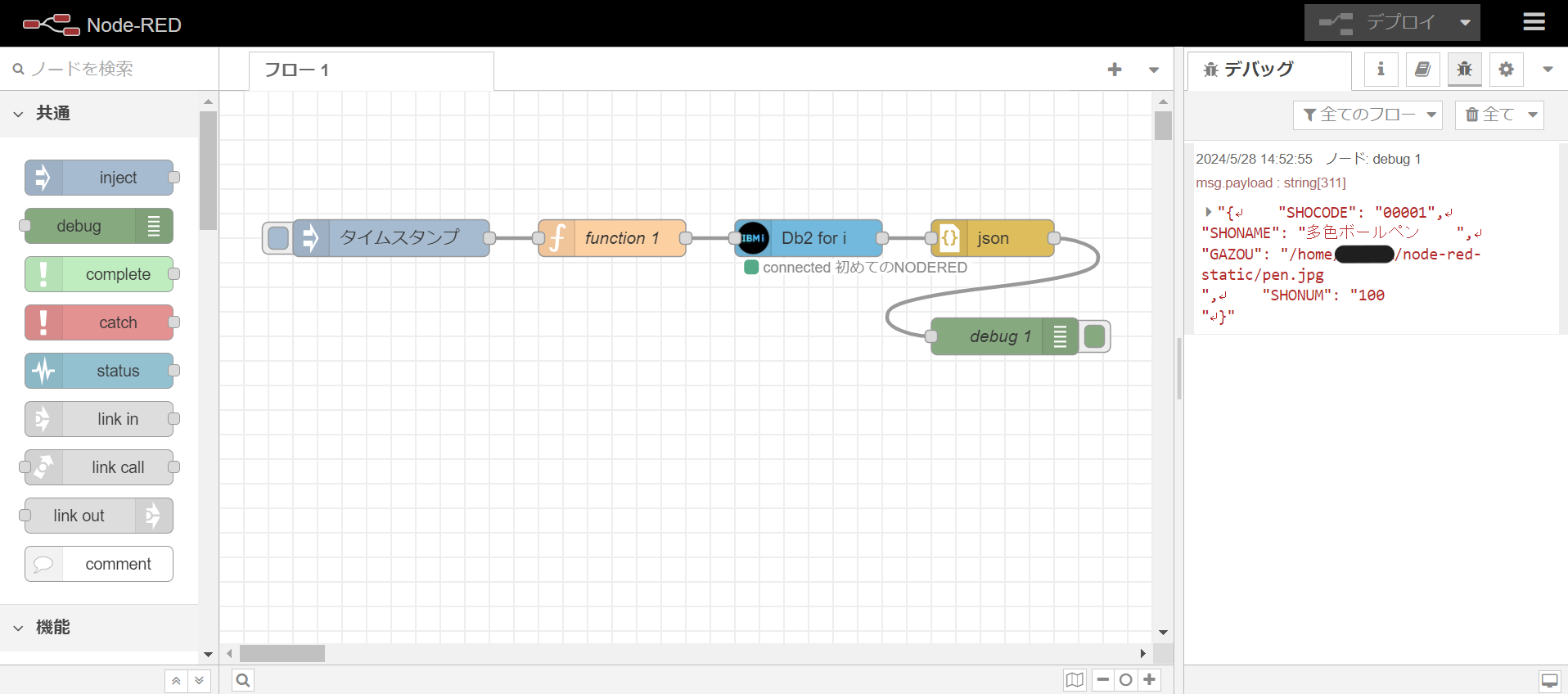The image size is (1568, 694).
Task: Zoom out the workspace
Action: (1103, 680)
